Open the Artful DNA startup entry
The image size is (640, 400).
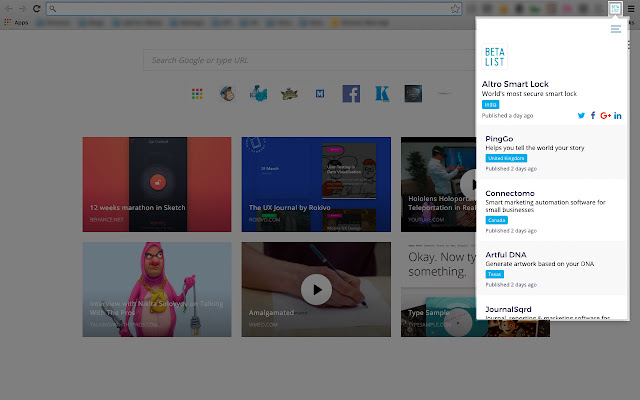pyautogui.click(x=551, y=269)
